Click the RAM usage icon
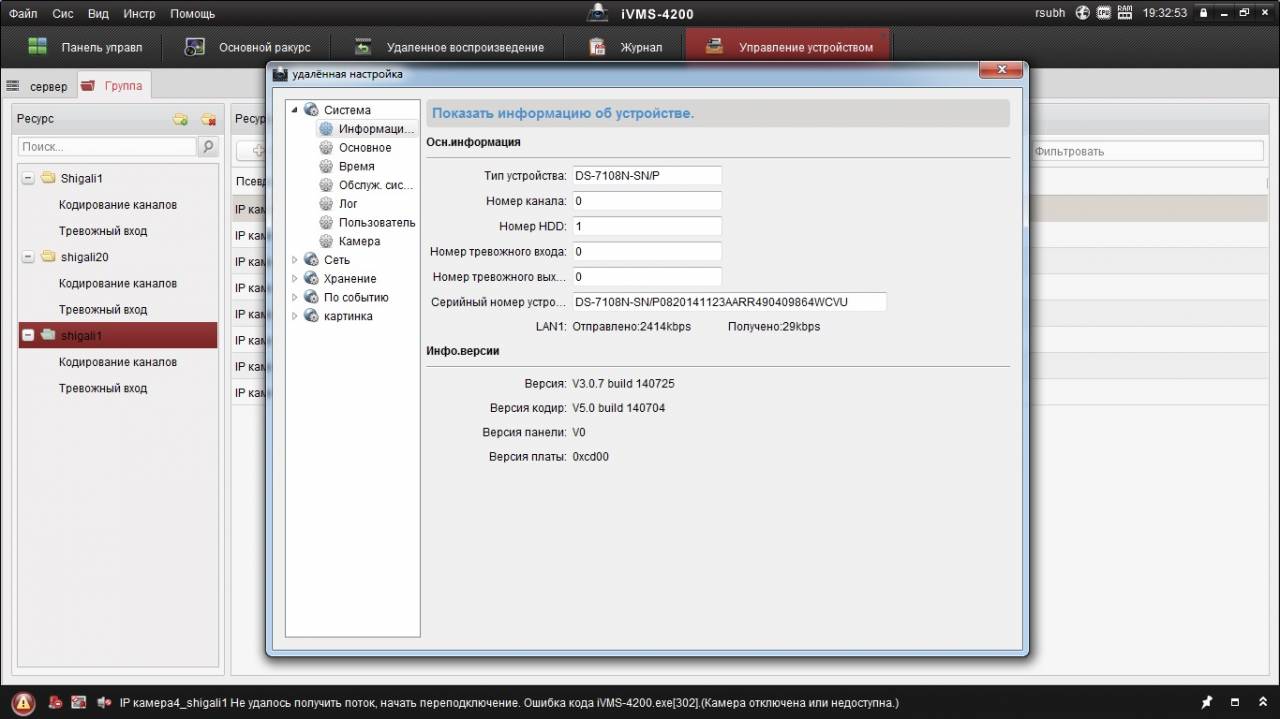The width and height of the screenshot is (1280, 719). [x=1125, y=13]
